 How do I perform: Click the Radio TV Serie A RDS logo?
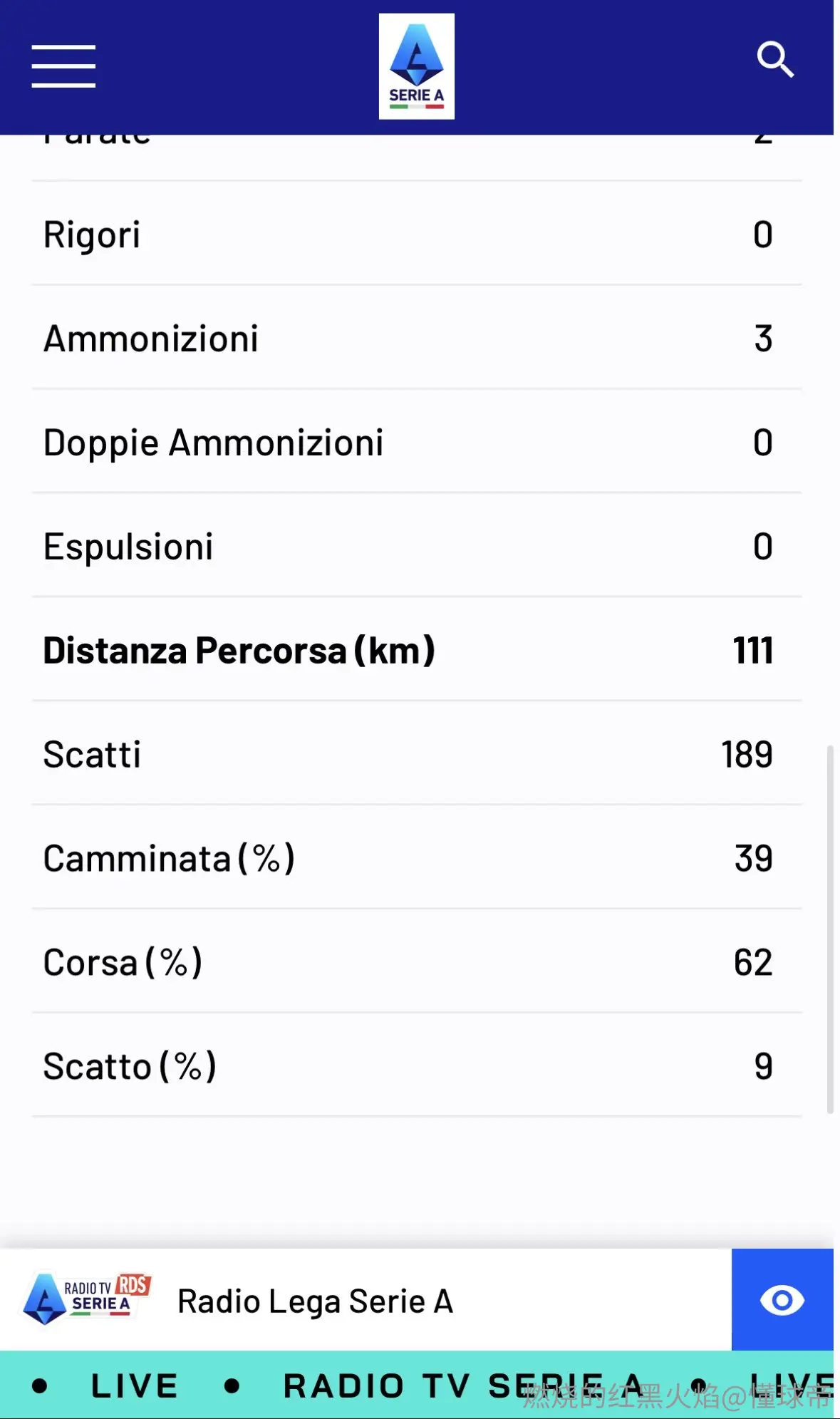pos(88,1300)
